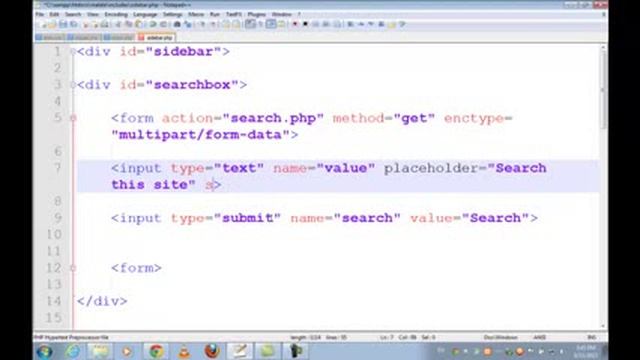
Task: Click "submit" type value on line 9
Action: (247, 218)
